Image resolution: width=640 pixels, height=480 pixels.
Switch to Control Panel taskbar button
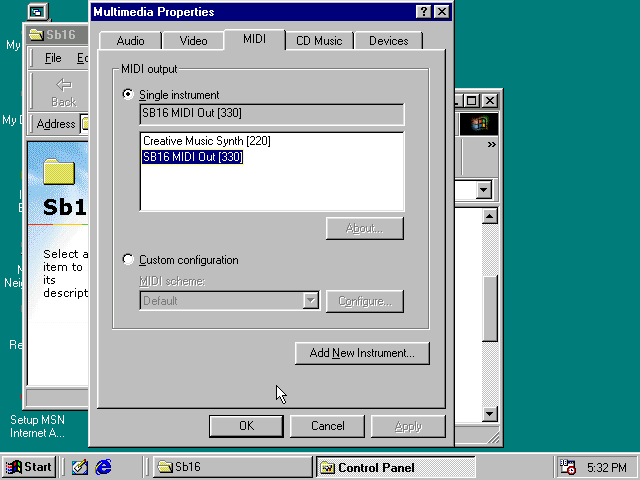coord(396,467)
